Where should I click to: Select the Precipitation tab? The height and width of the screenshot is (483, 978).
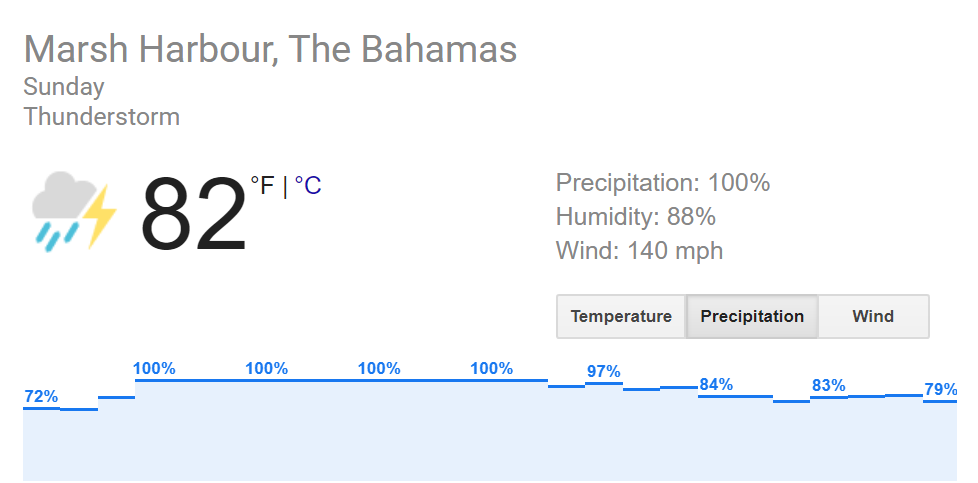(x=752, y=317)
